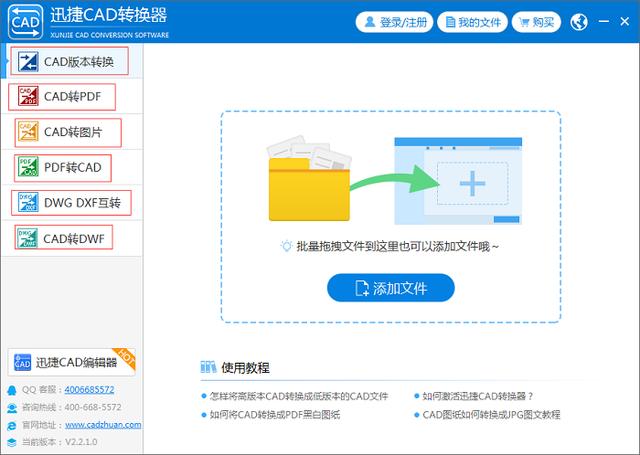Viewport: 640px width, 455px height.
Task: Select the CAD版本转换 icon
Action: click(28, 61)
